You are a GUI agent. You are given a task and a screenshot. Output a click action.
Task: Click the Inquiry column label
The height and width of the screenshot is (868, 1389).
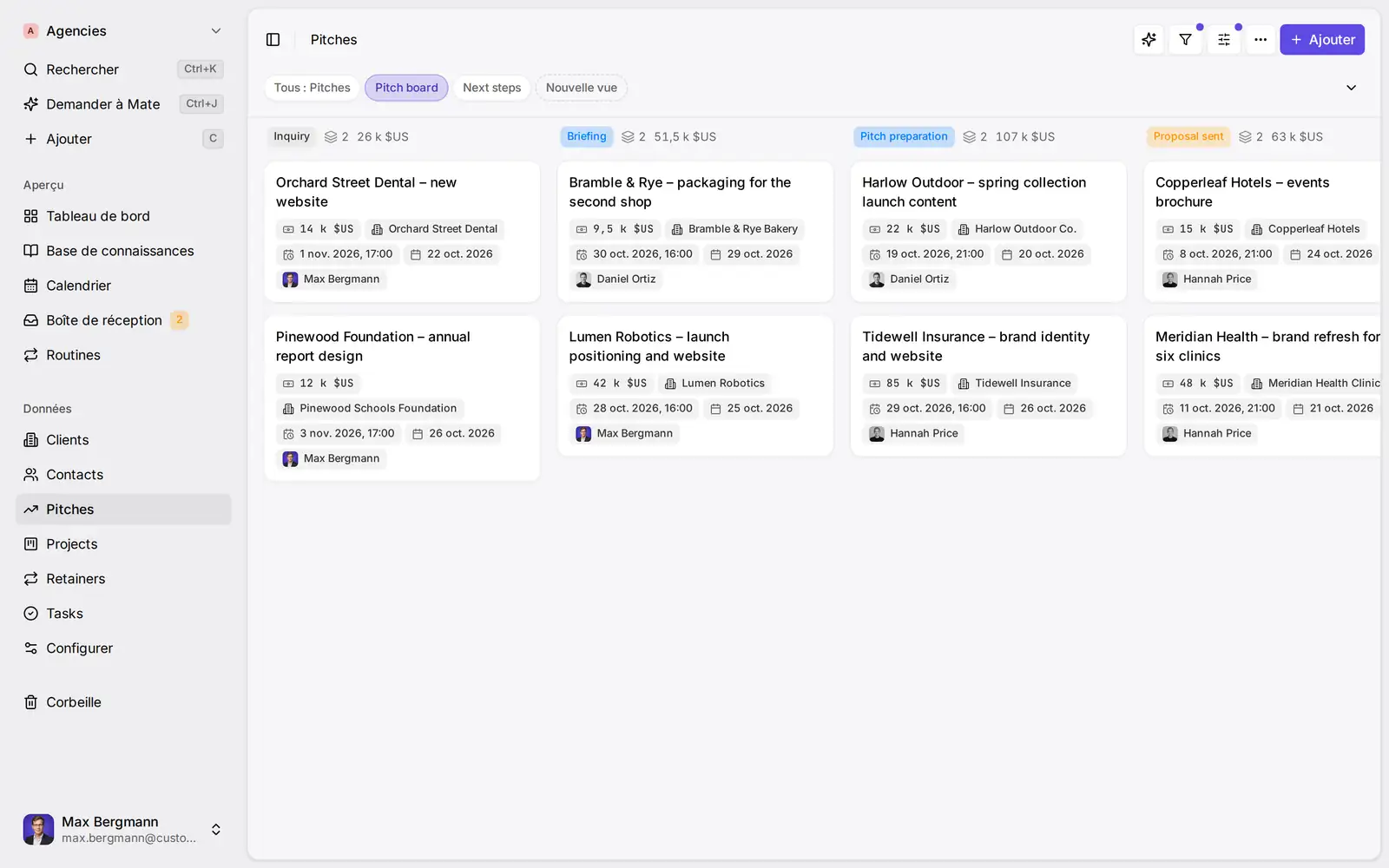click(292, 136)
